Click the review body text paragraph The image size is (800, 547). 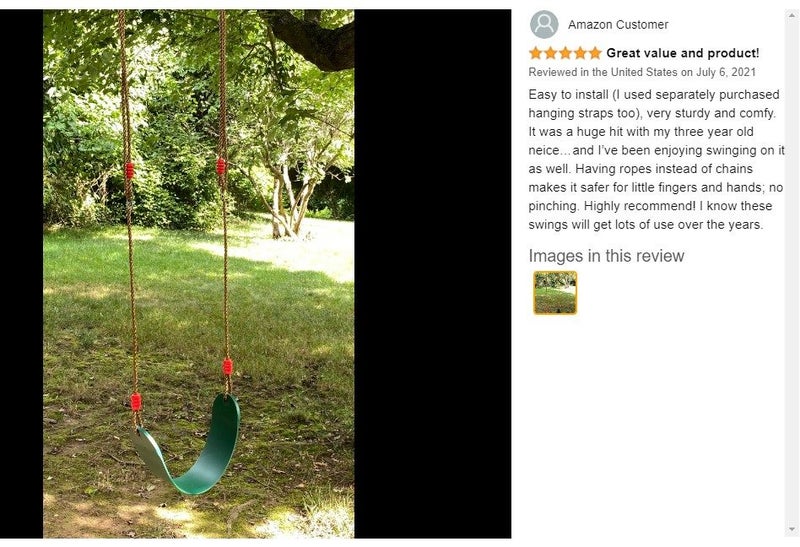pos(656,159)
